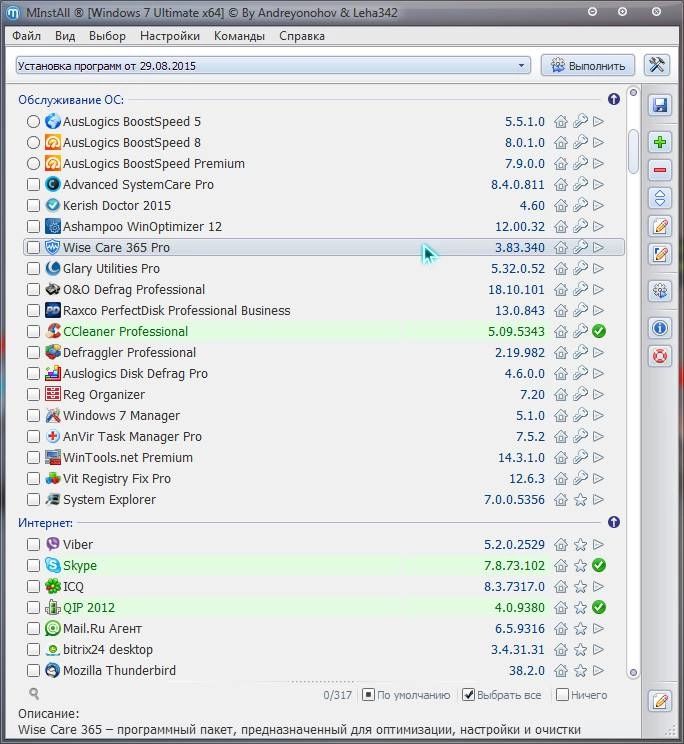Click the scrollbar bottom end button
684x744 pixels.
point(633,672)
